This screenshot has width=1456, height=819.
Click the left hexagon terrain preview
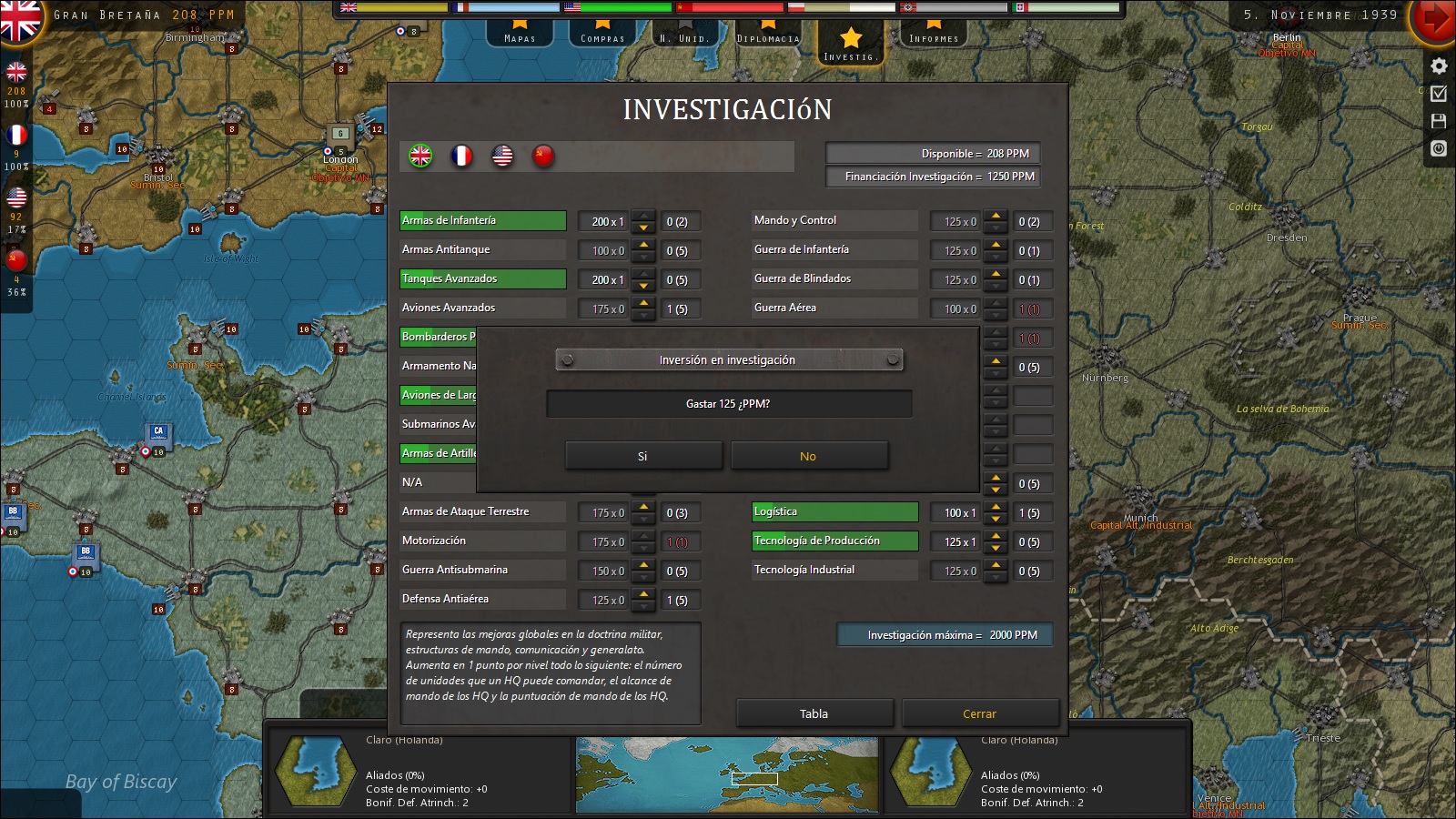point(315,772)
